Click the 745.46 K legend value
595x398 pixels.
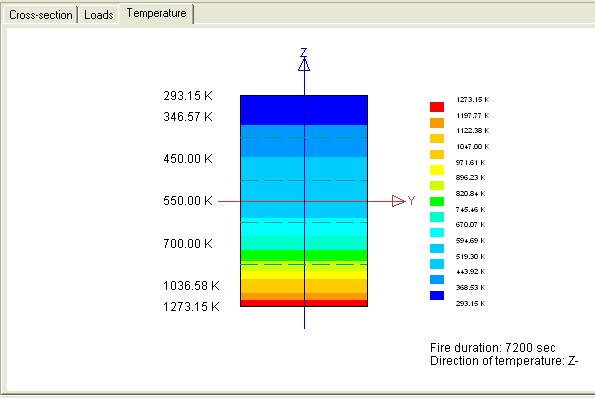(471, 209)
